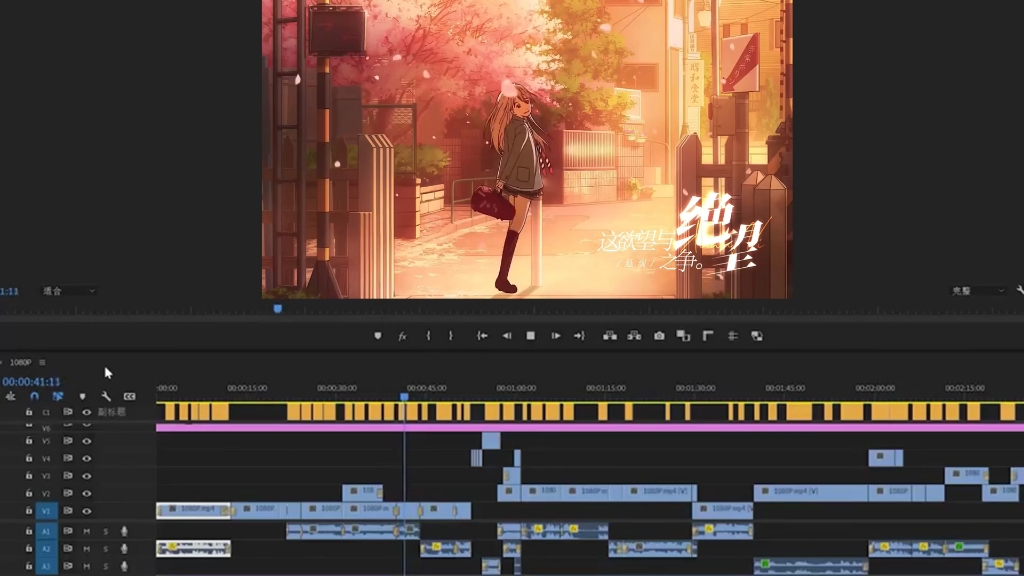Screen dimensions: 1024x576
Task: Open the 适合 zoom level dropdown
Action: tap(69, 291)
